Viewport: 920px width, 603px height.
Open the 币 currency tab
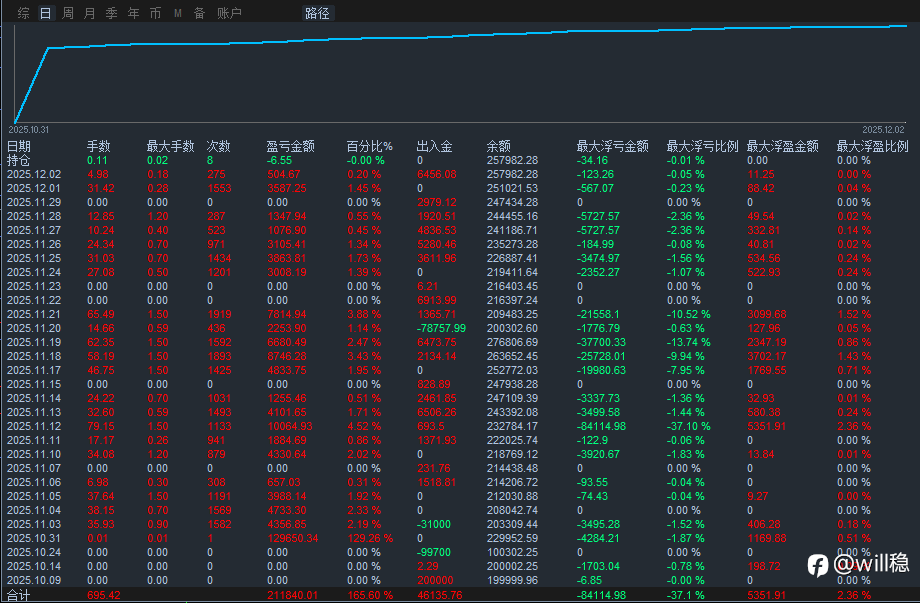tap(155, 13)
